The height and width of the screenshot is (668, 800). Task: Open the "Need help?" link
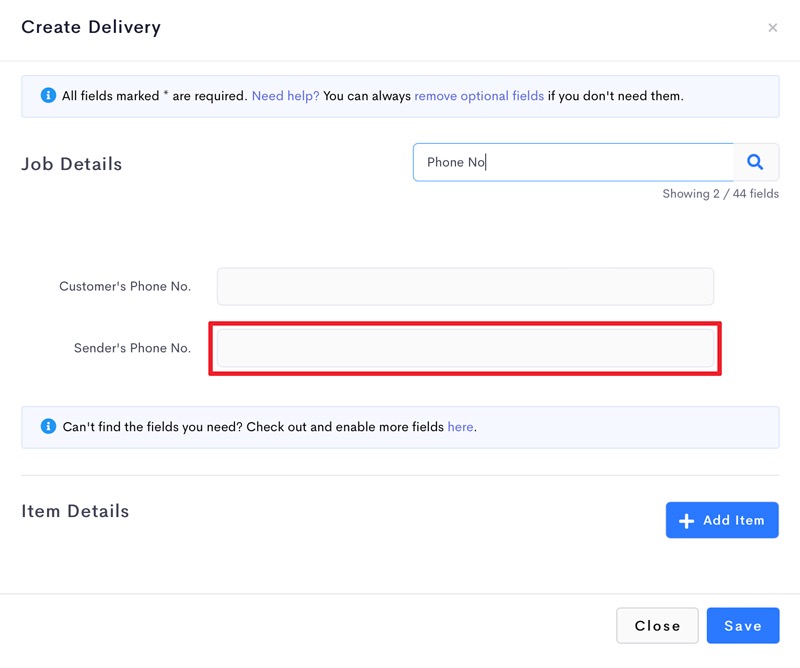point(285,96)
